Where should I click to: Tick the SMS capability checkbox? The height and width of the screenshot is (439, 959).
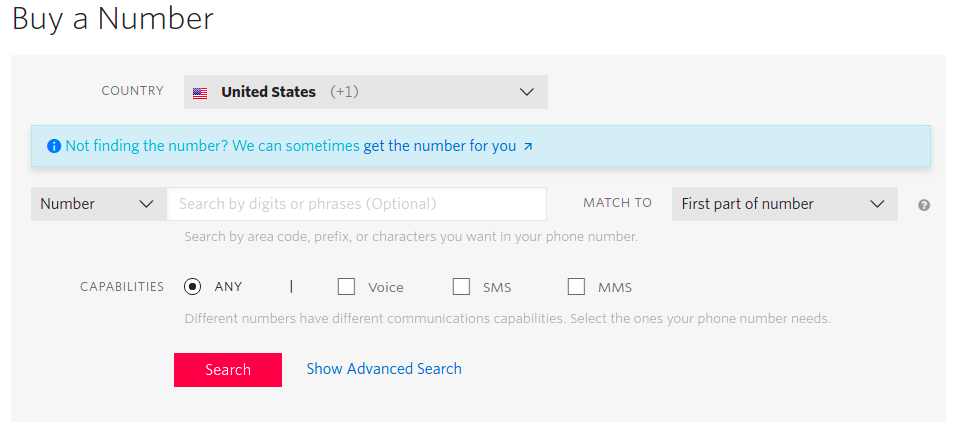pos(461,286)
